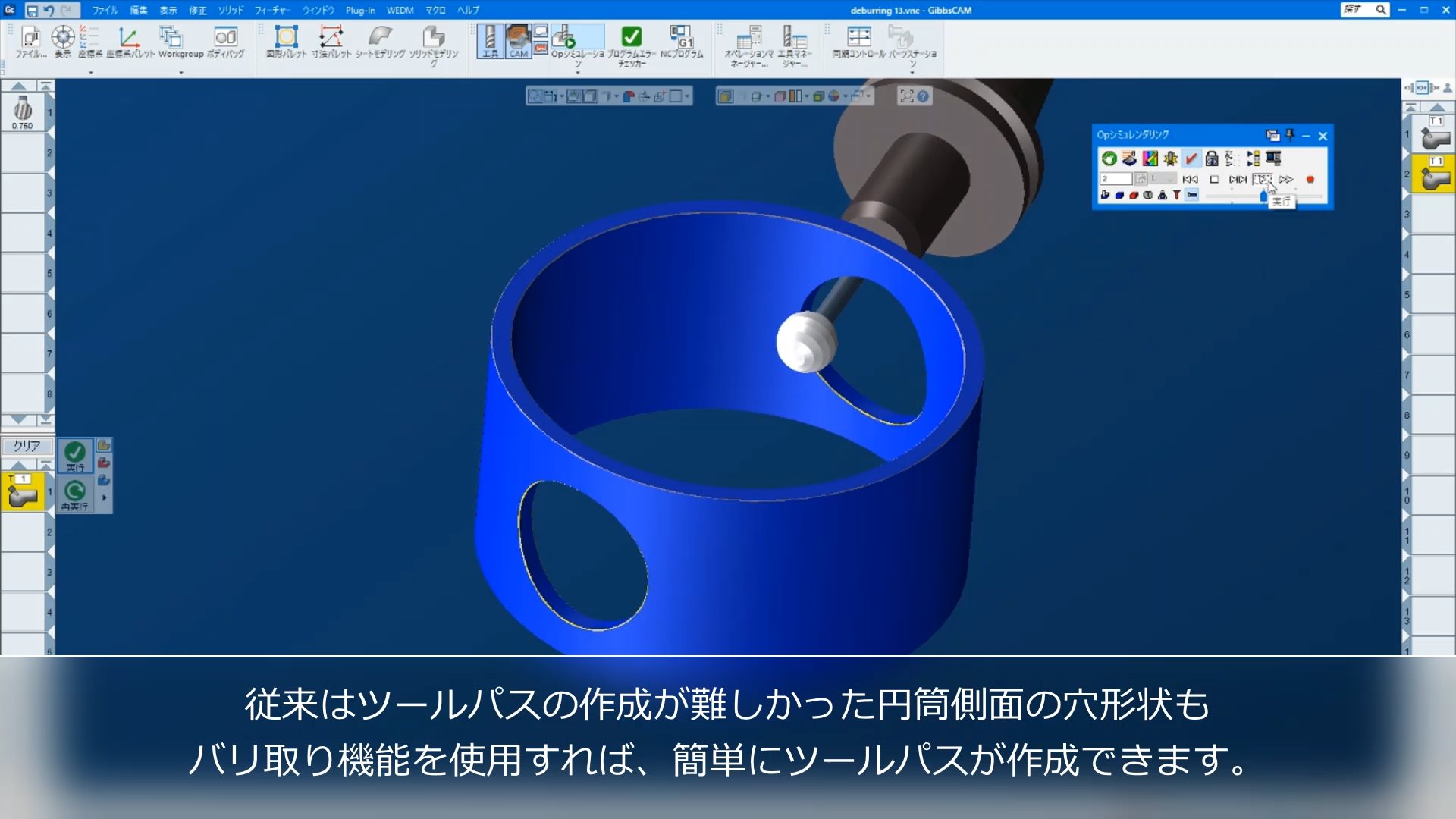The width and height of the screenshot is (1456, 819).
Task: Click the NCプログラム G1 icon
Action: point(681,36)
